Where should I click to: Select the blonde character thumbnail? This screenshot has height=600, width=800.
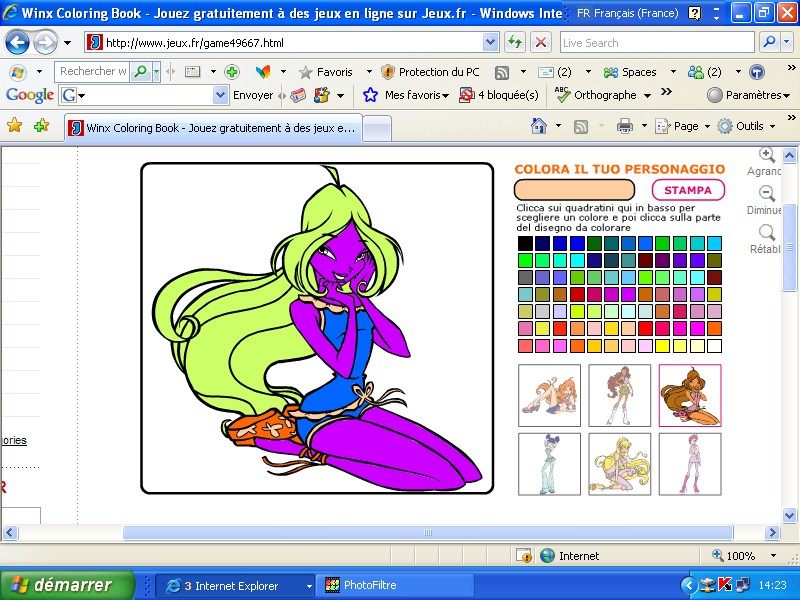pyautogui.click(x=619, y=463)
